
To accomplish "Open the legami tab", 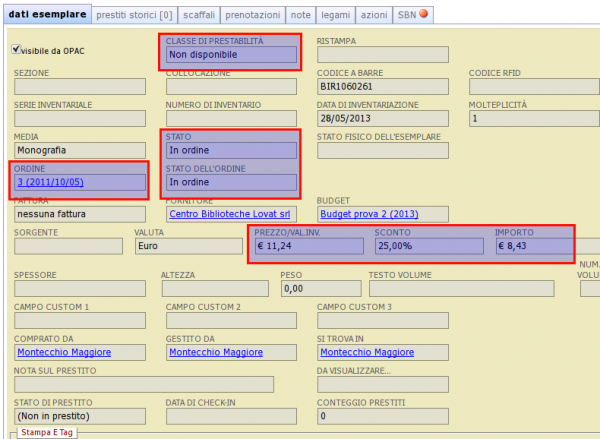I will pos(336,14).
